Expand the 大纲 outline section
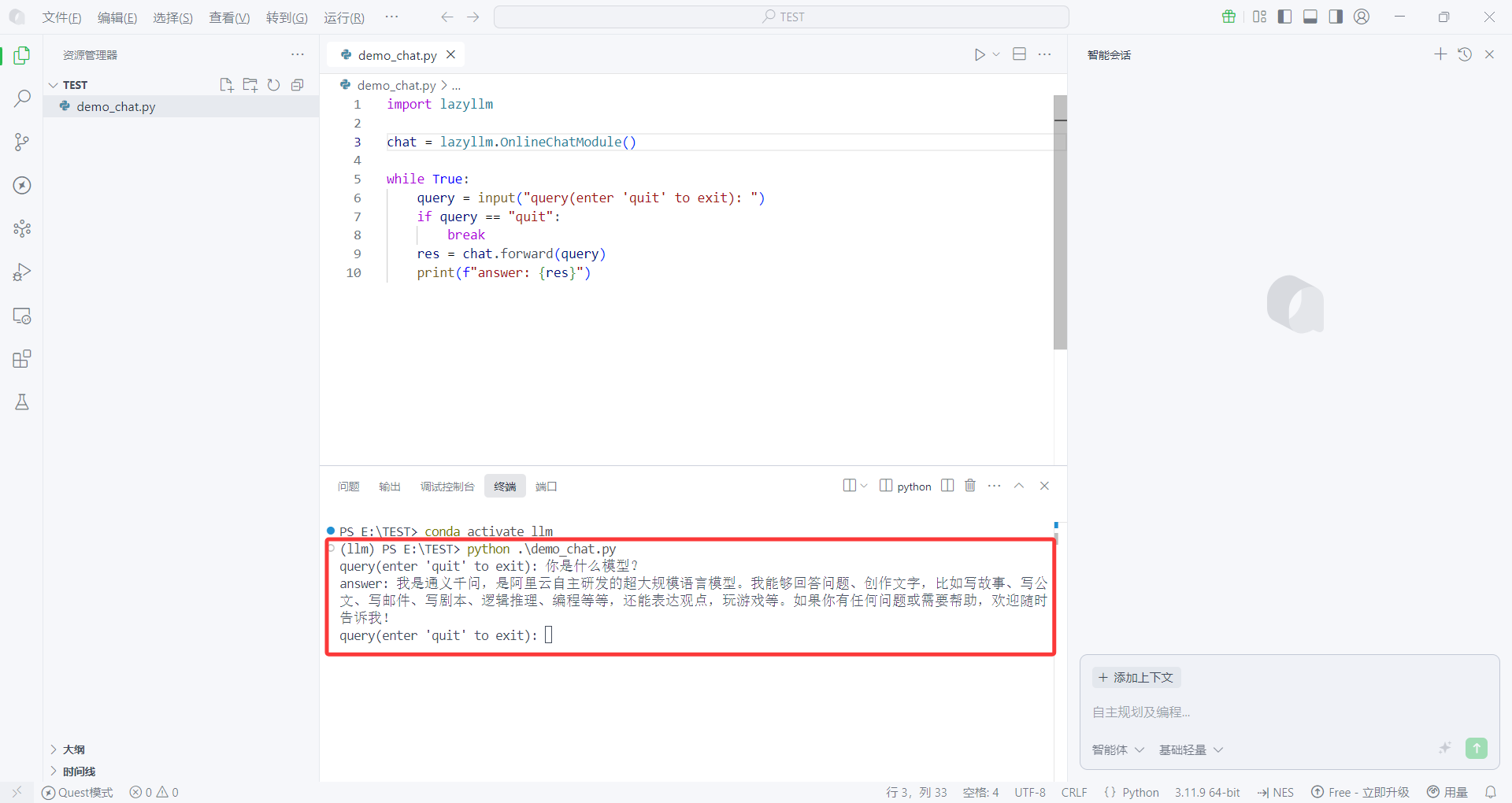This screenshot has height=803, width=1512. coord(73,749)
